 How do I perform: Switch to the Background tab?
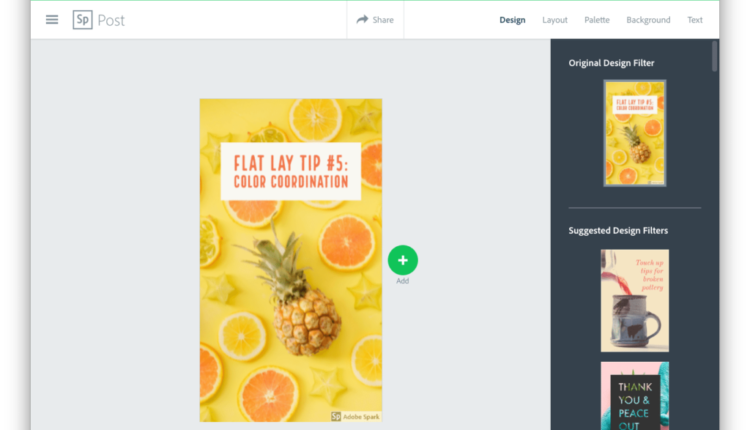click(648, 20)
